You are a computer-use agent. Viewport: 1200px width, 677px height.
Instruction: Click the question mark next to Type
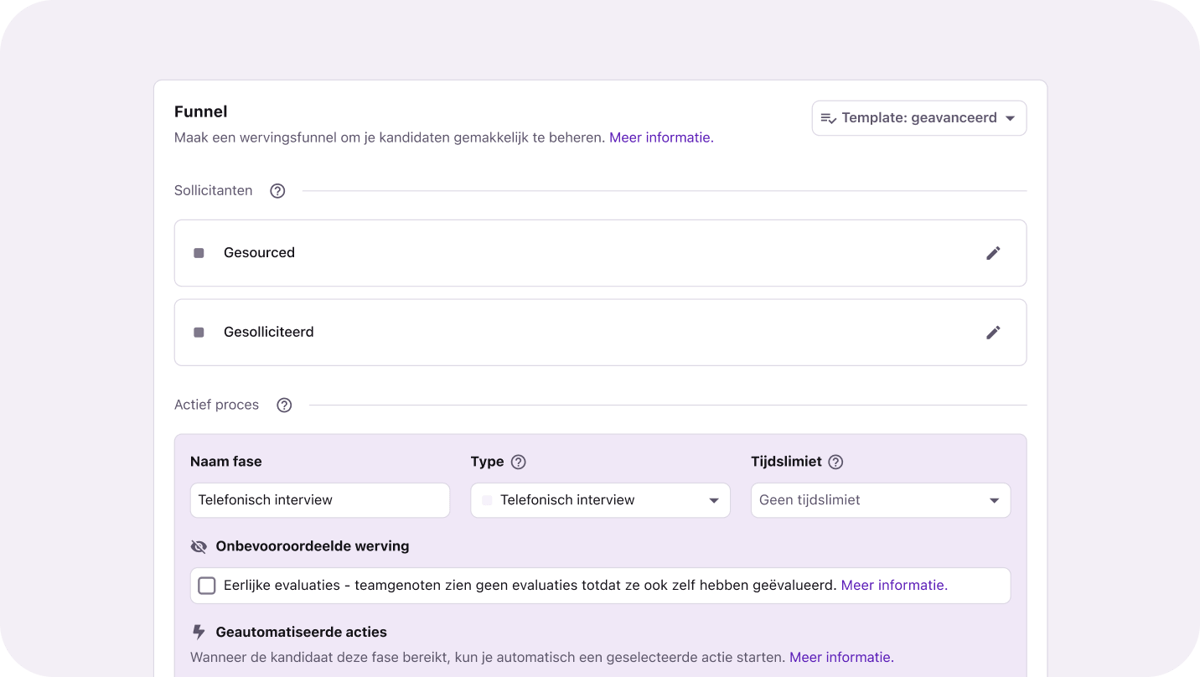(518, 462)
